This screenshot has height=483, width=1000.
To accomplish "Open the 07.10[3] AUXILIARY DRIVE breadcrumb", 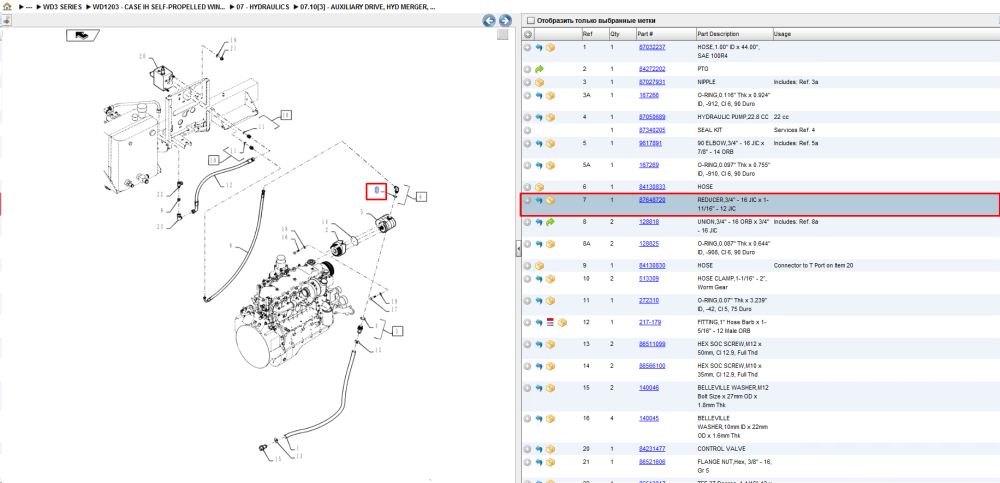I will tap(369, 7).
